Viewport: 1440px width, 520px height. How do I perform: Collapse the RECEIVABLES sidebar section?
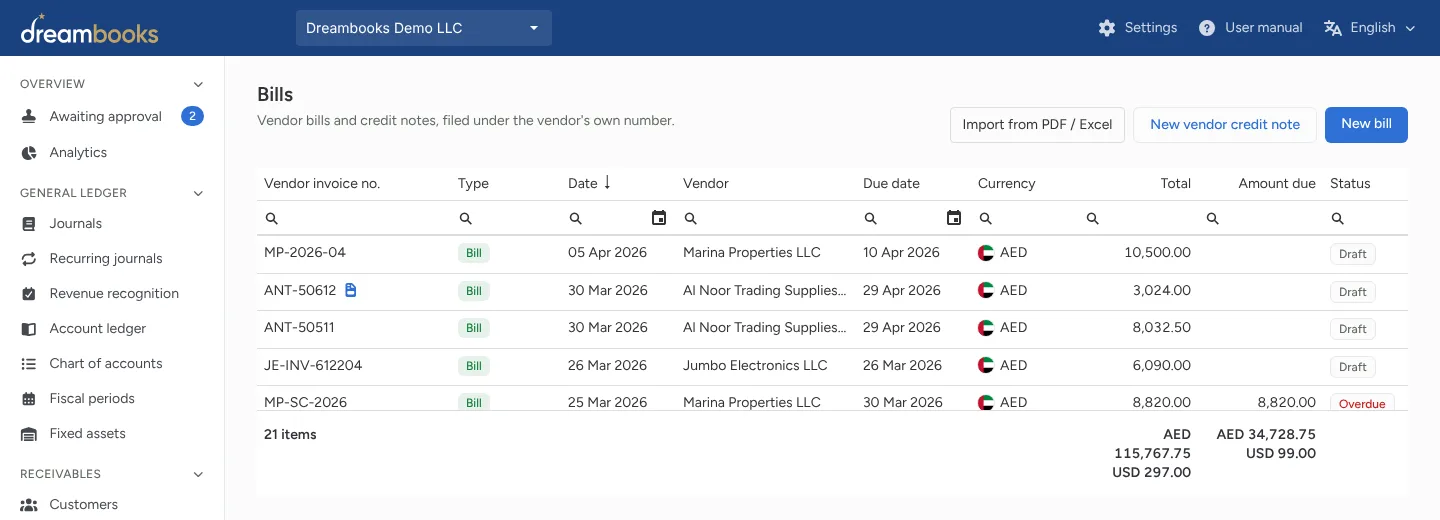point(198,474)
